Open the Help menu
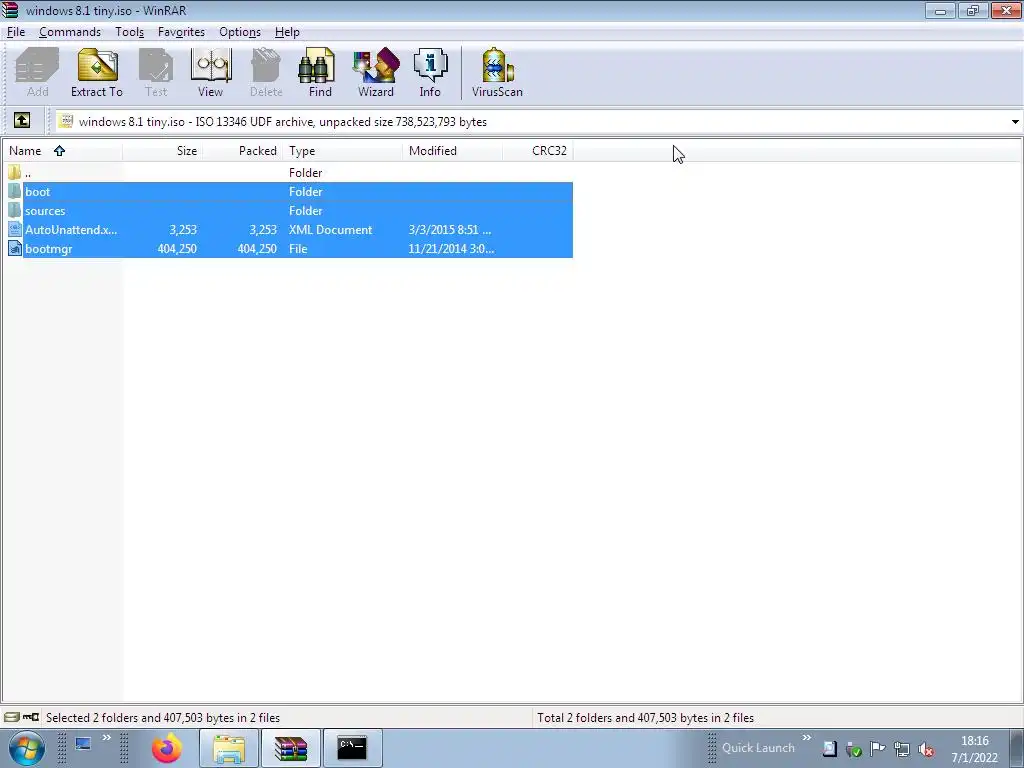Viewport: 1024px width, 768px height. 287,32
